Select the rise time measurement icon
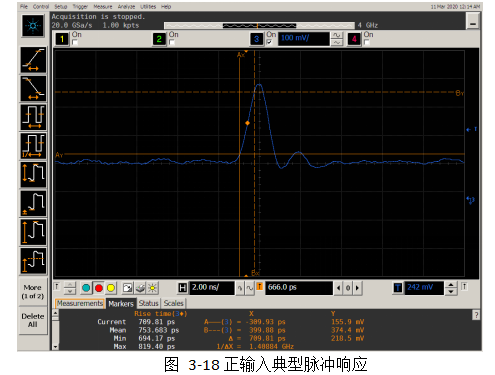Viewport: 495px width, 375px height. pos(33,60)
